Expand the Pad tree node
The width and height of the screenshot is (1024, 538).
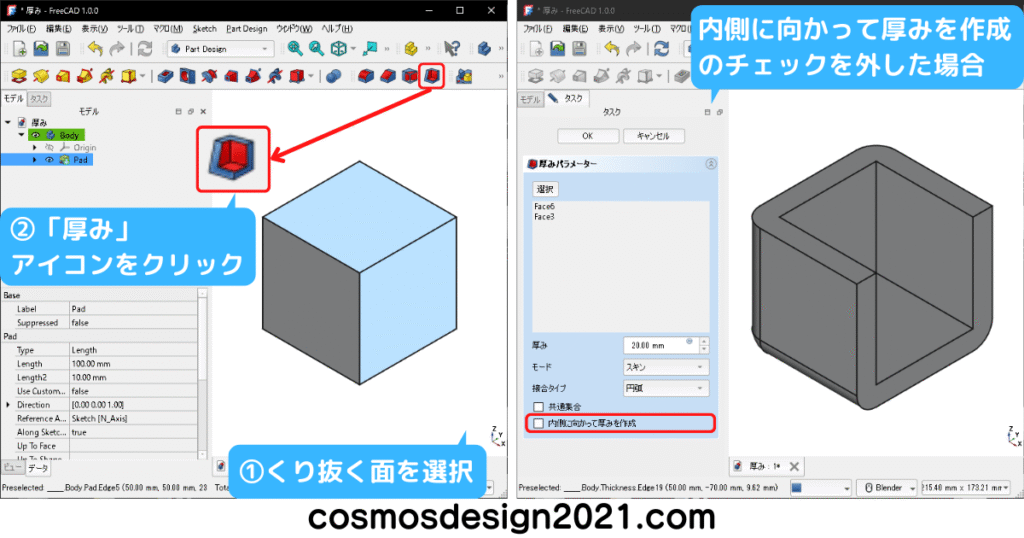click(35, 160)
